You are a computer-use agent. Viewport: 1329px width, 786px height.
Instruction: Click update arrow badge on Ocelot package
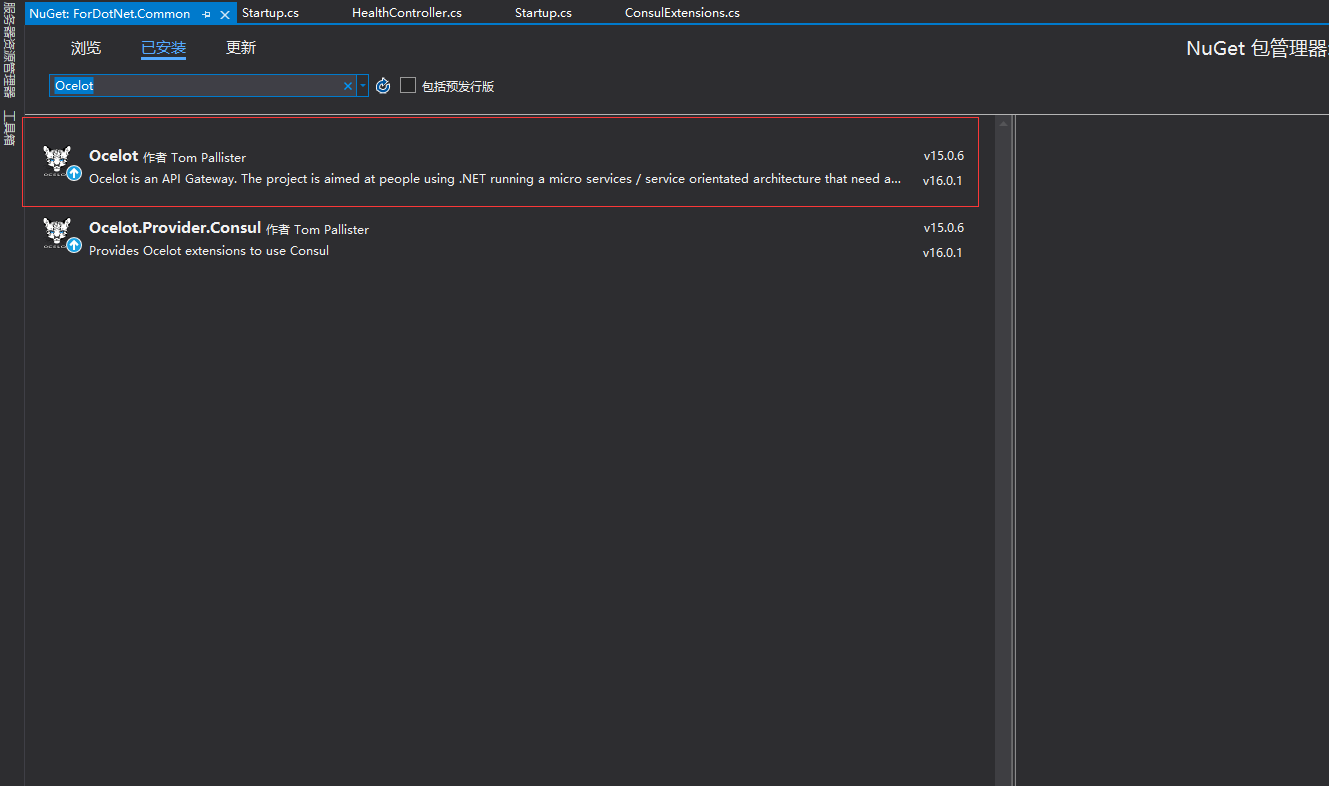click(74, 173)
